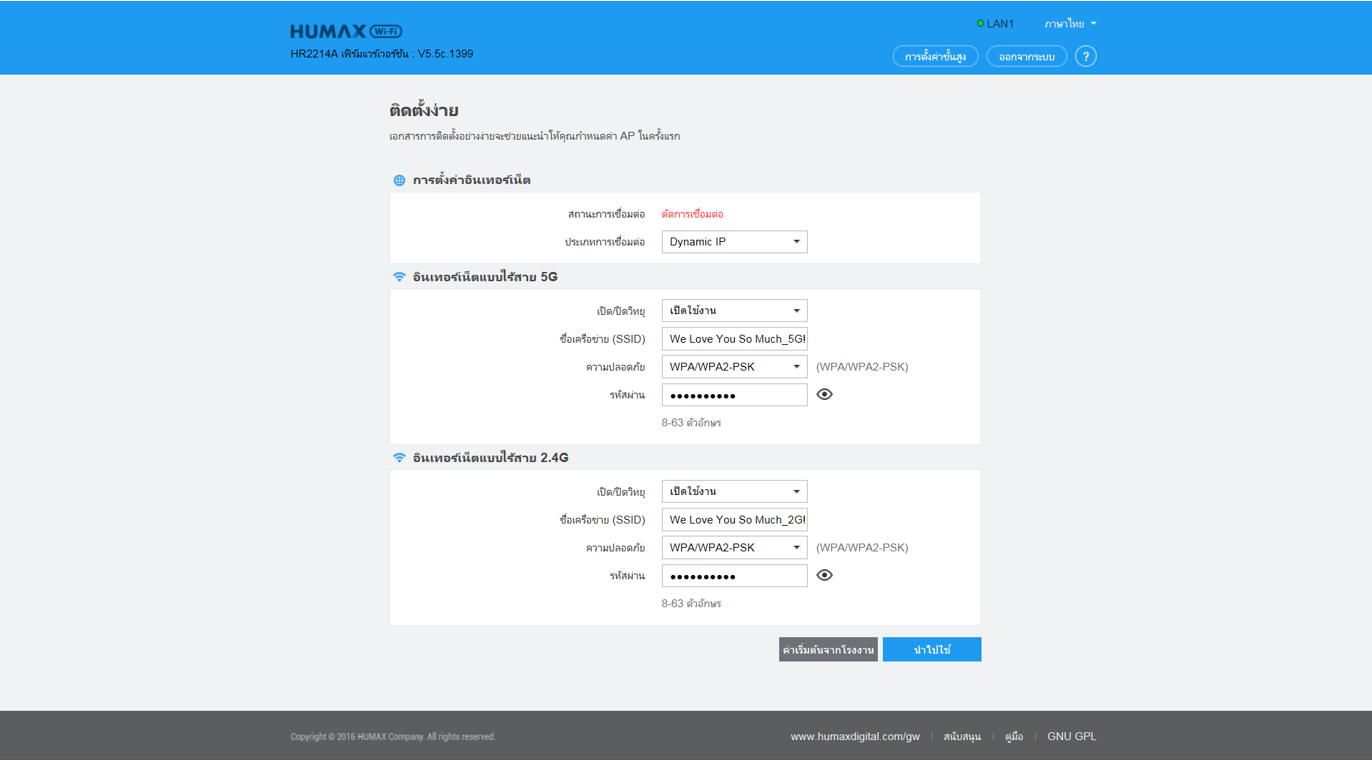Image resolution: width=1372 pixels, height=760 pixels.
Task: Click the blue apply button (นำไปใช้)
Action: pos(932,650)
